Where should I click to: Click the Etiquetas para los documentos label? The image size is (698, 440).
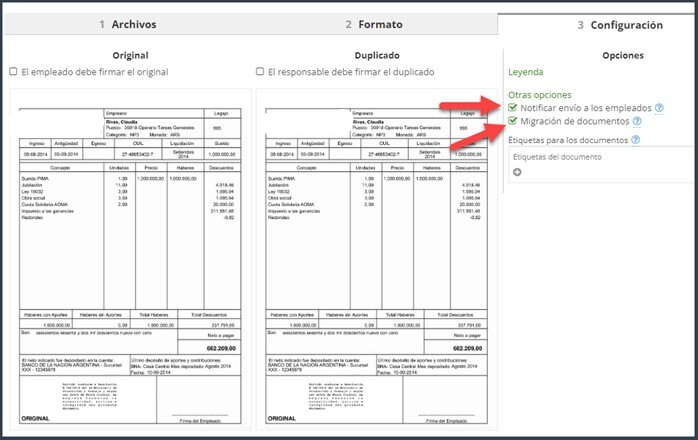568,140
